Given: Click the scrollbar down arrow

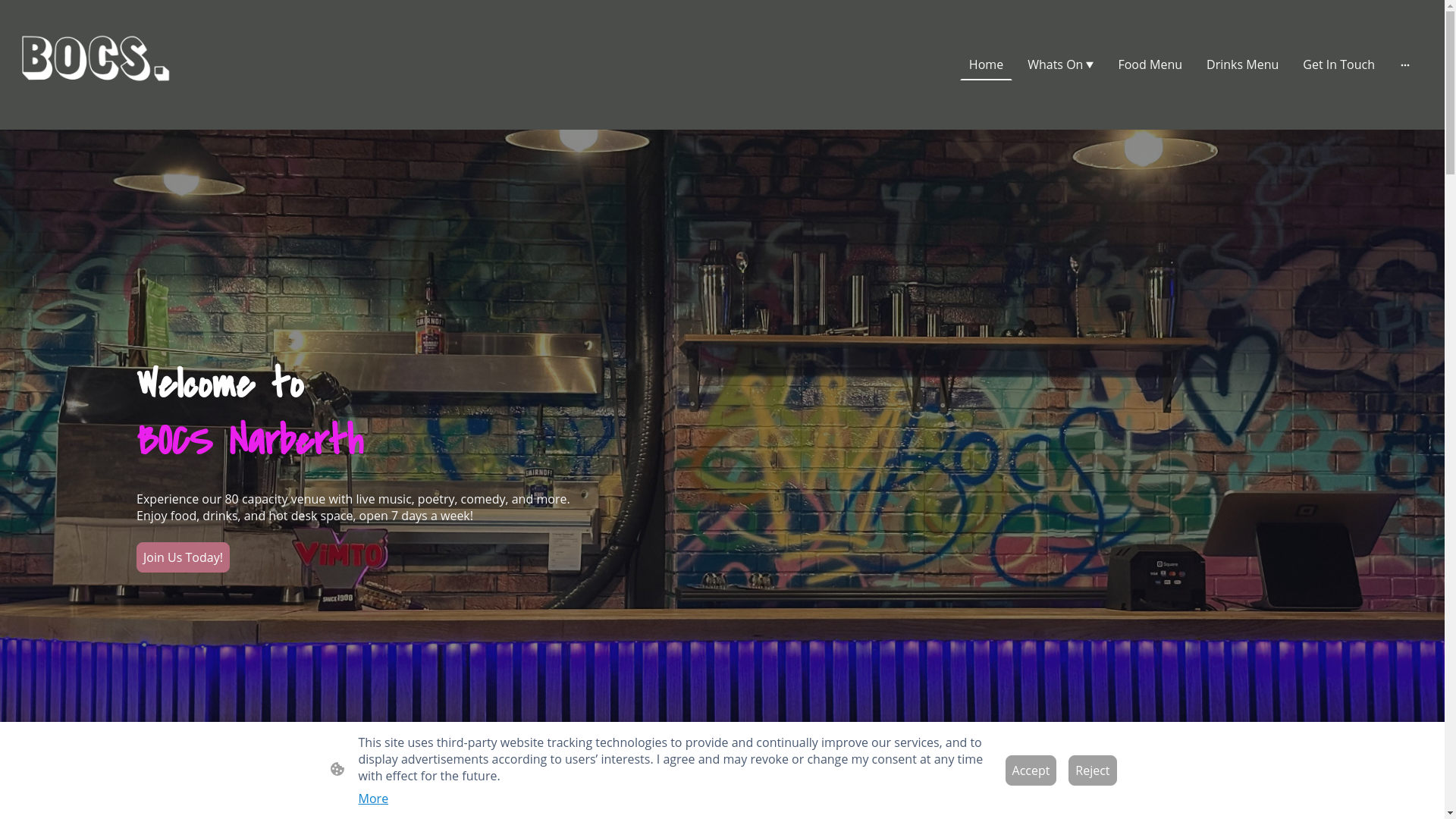Looking at the screenshot, I should pyautogui.click(x=1450, y=813).
